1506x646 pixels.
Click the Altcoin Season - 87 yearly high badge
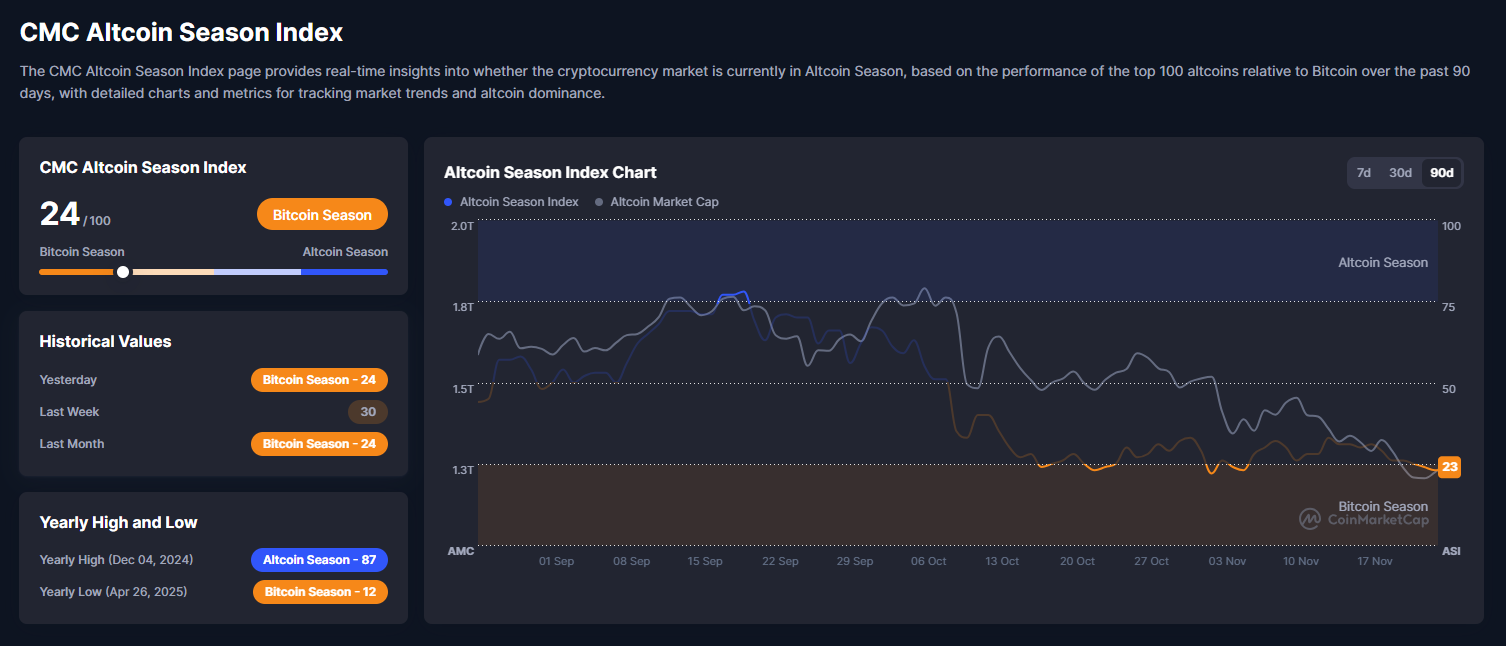(319, 560)
